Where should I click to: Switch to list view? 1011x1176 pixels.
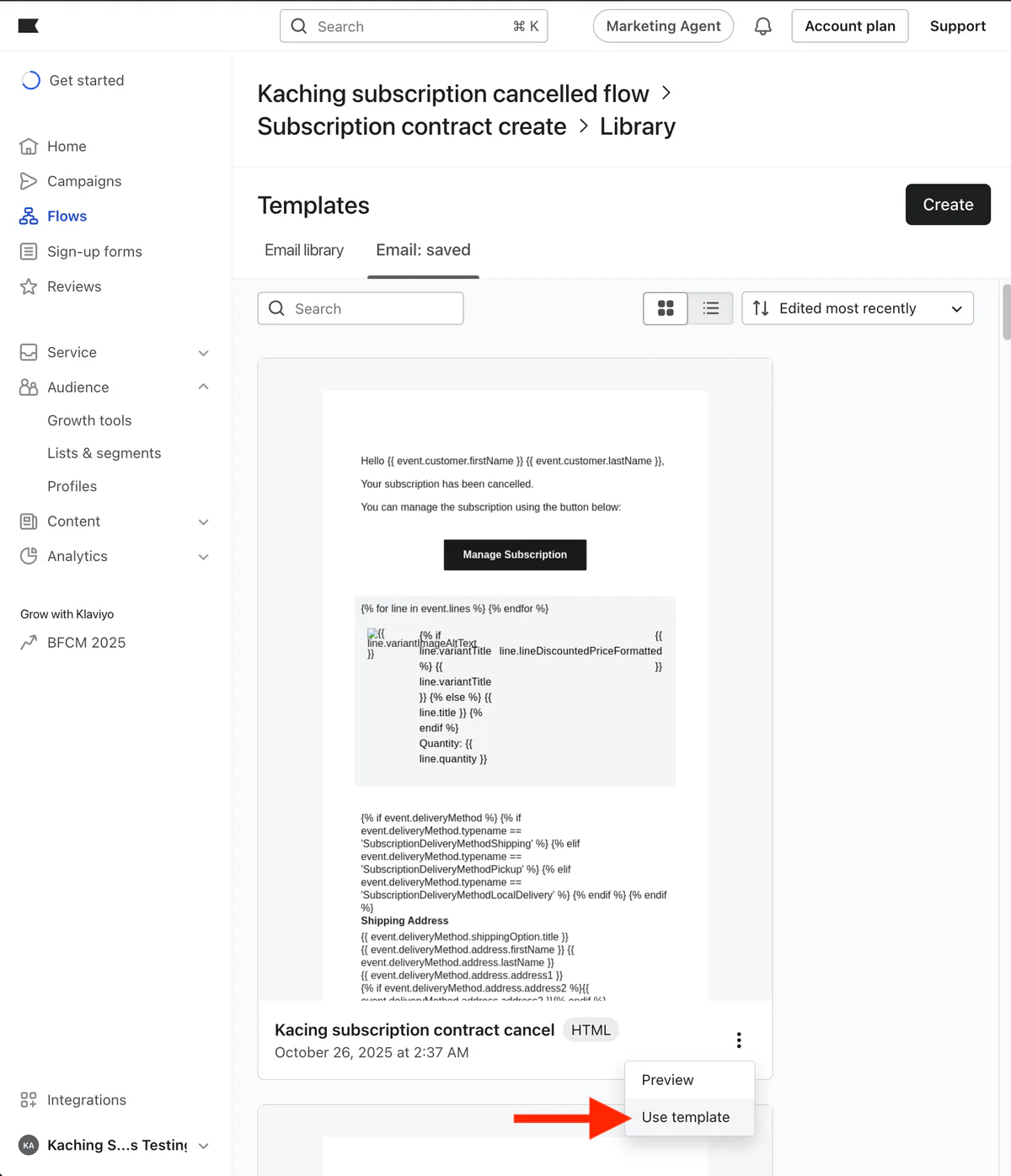711,308
